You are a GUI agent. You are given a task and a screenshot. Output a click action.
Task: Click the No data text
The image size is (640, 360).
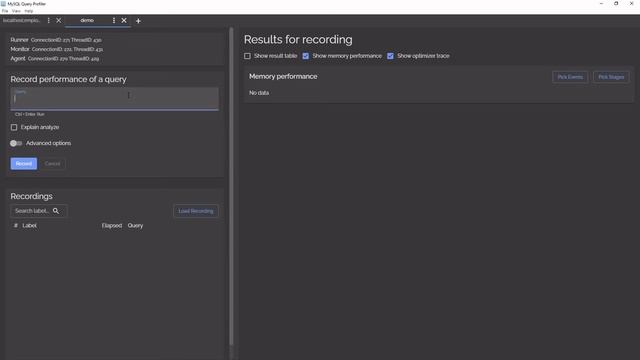pos(259,93)
